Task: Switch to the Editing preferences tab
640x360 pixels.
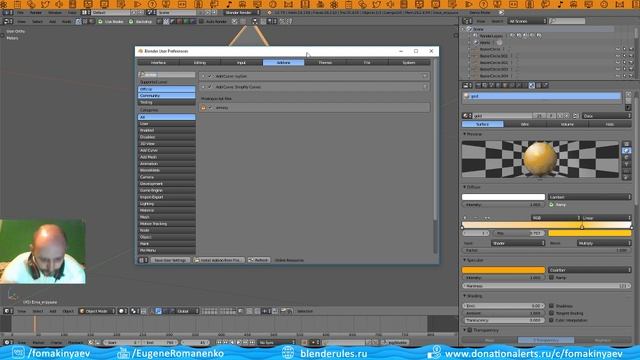Action: click(x=200, y=62)
